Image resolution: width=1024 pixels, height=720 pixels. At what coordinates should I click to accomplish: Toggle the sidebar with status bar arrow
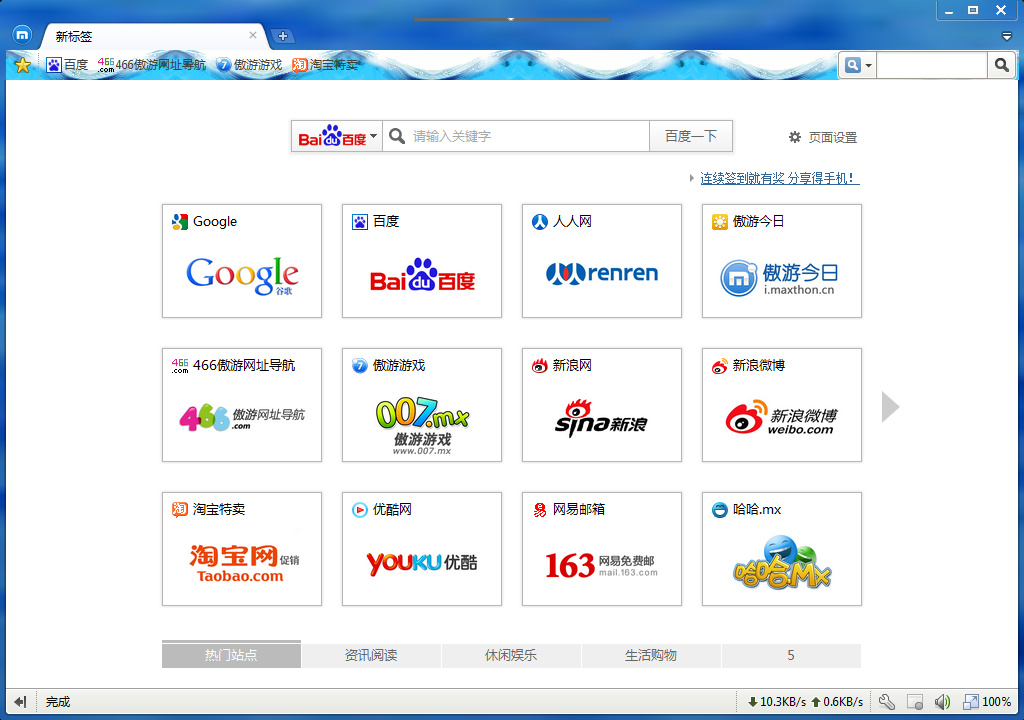20,702
